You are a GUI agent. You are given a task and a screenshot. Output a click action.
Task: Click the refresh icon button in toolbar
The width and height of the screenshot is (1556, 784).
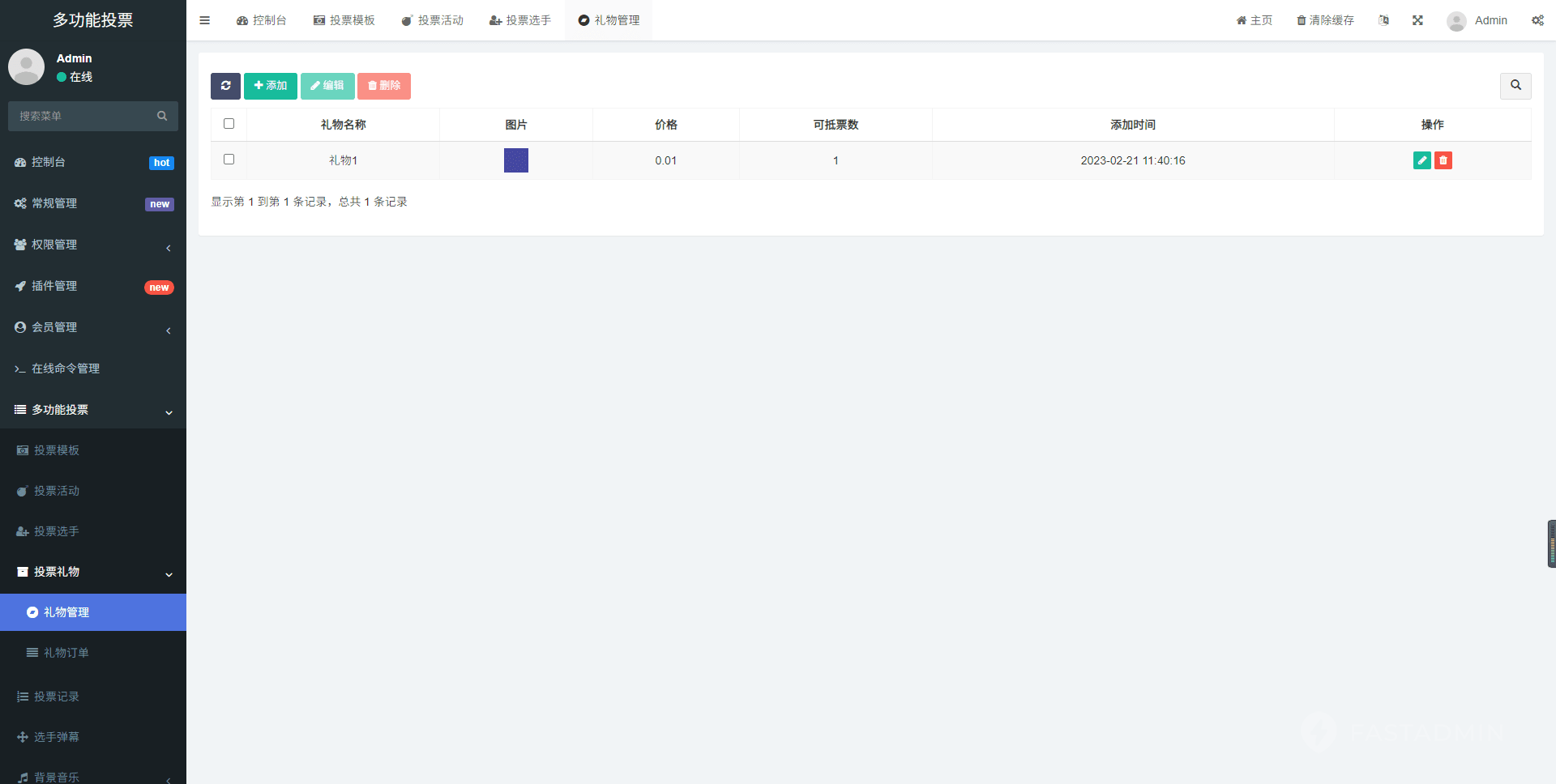tap(225, 86)
